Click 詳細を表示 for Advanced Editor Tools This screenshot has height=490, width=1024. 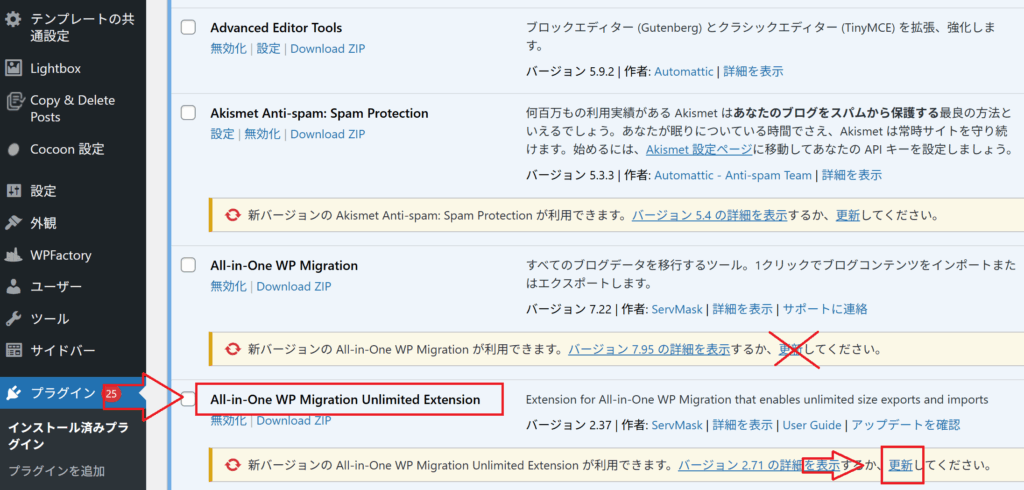[x=753, y=72]
